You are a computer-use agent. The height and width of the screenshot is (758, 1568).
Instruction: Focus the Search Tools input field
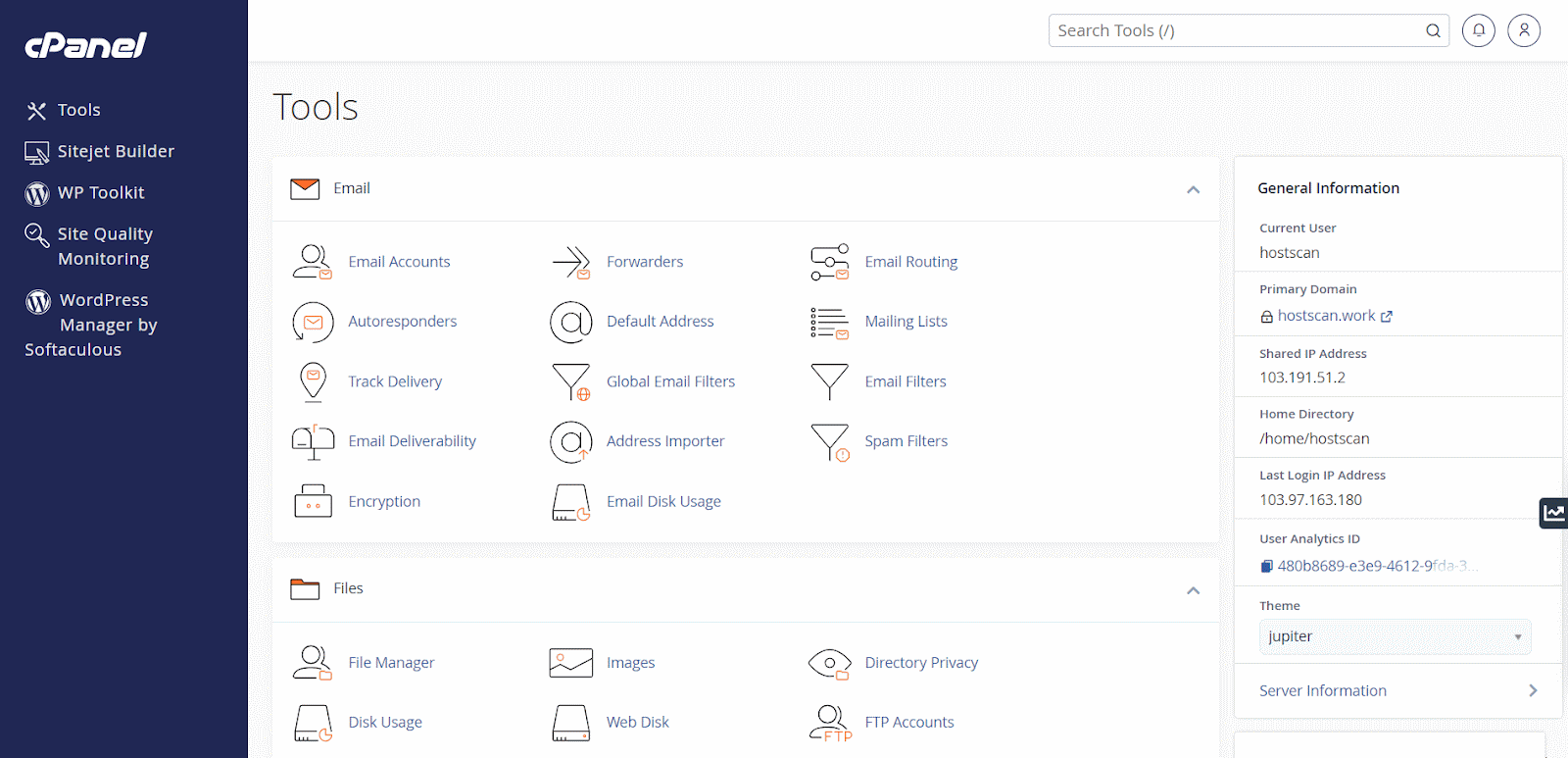1249,30
